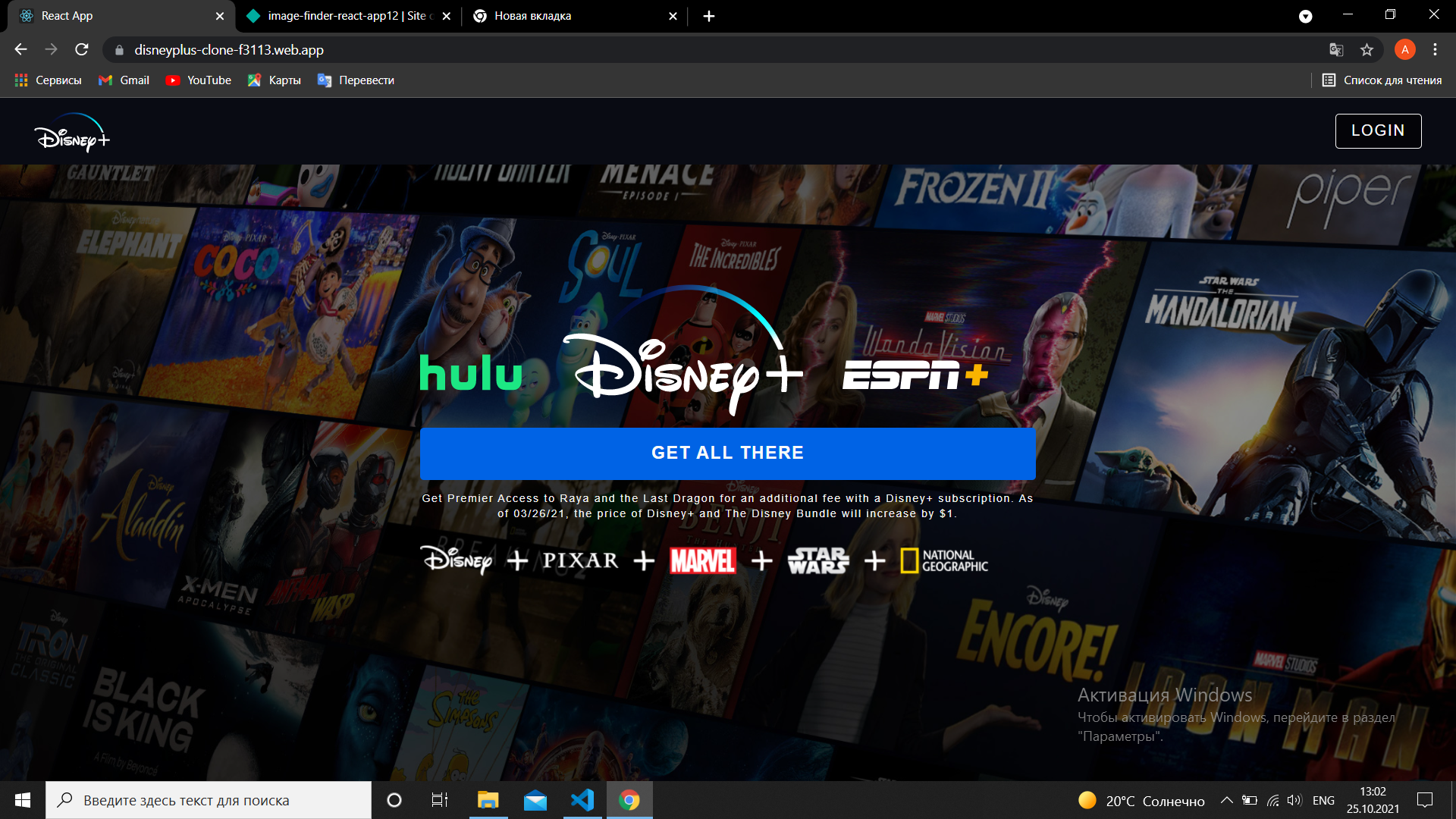Click the Disney brand logo in bottom row
The width and height of the screenshot is (1456, 819).
457,560
